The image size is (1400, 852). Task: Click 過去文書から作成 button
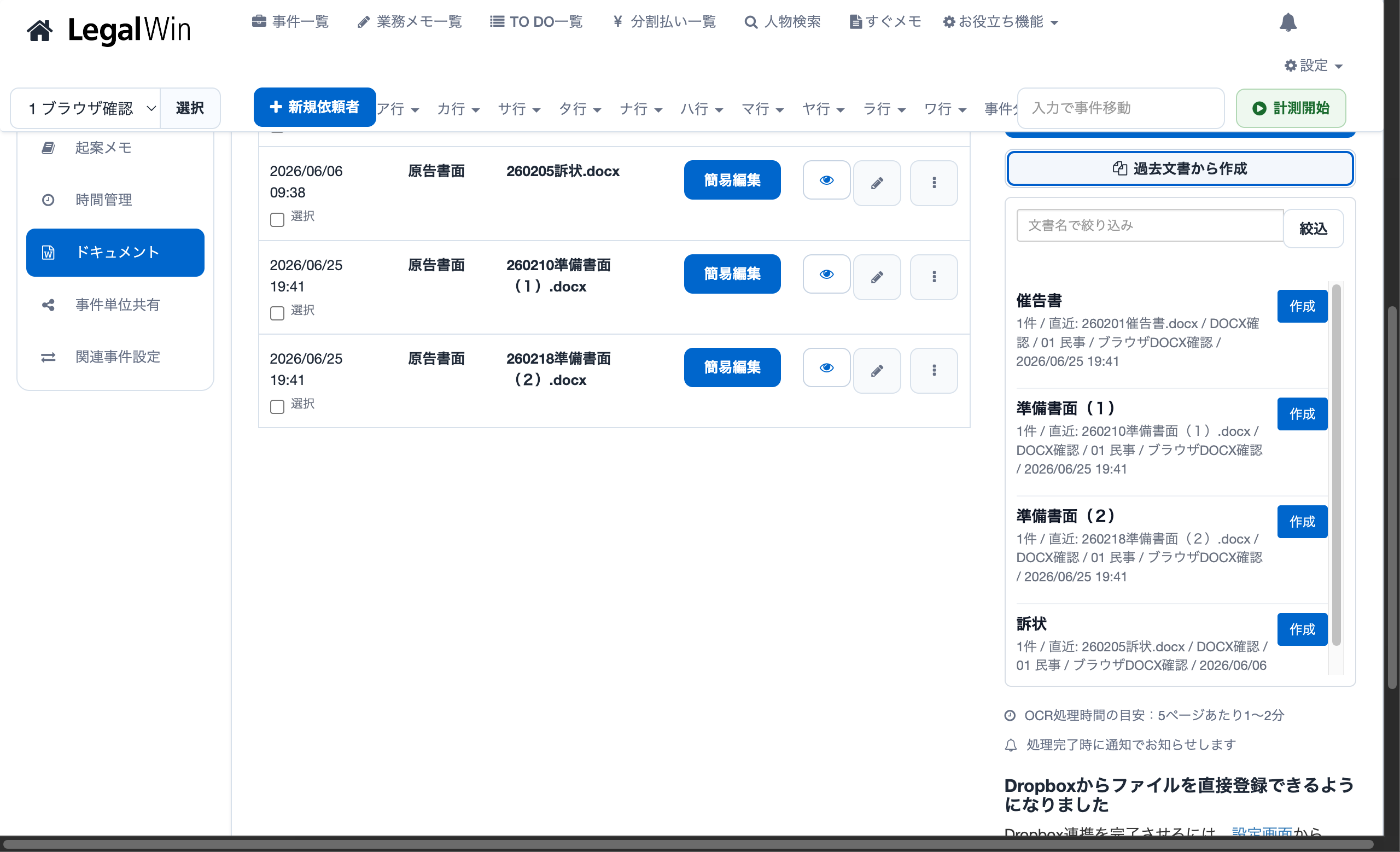[x=1180, y=168]
